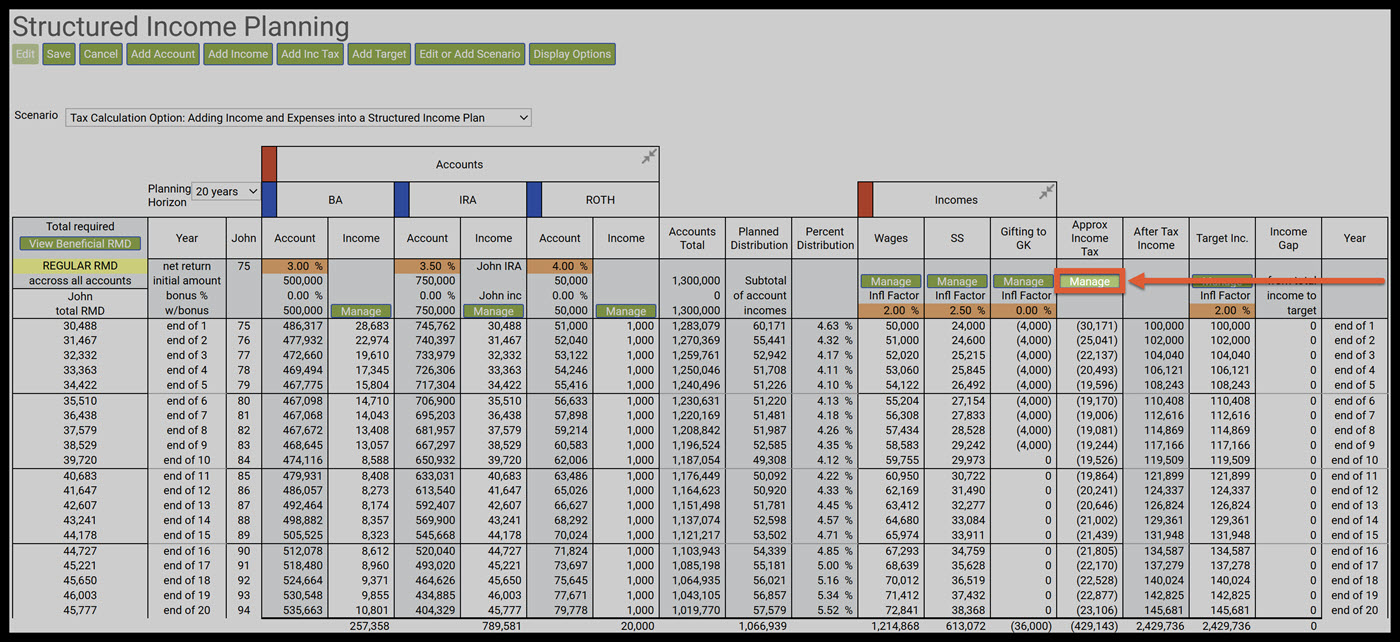Select the Percent Distribution column header
The height and width of the screenshot is (642, 1400).
click(x=825, y=238)
